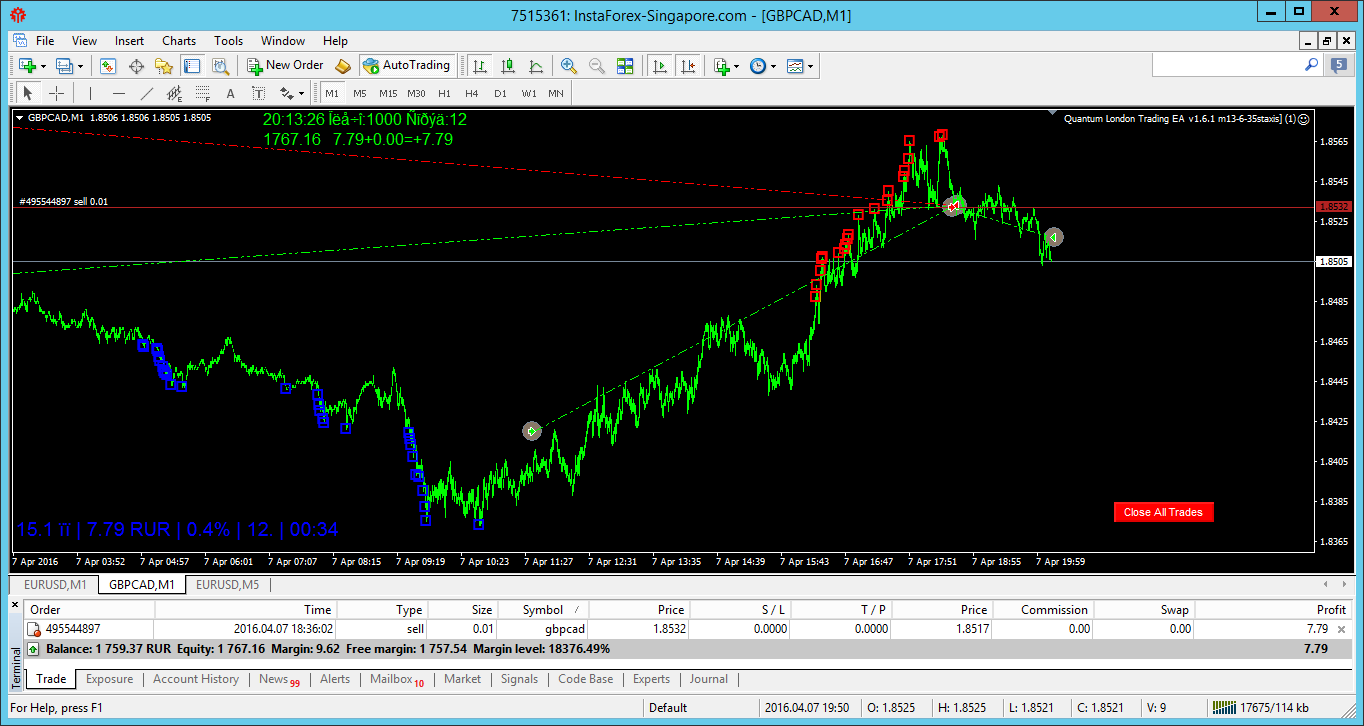The width and height of the screenshot is (1364, 726).
Task: Open the Charts menu
Action: click(x=179, y=41)
